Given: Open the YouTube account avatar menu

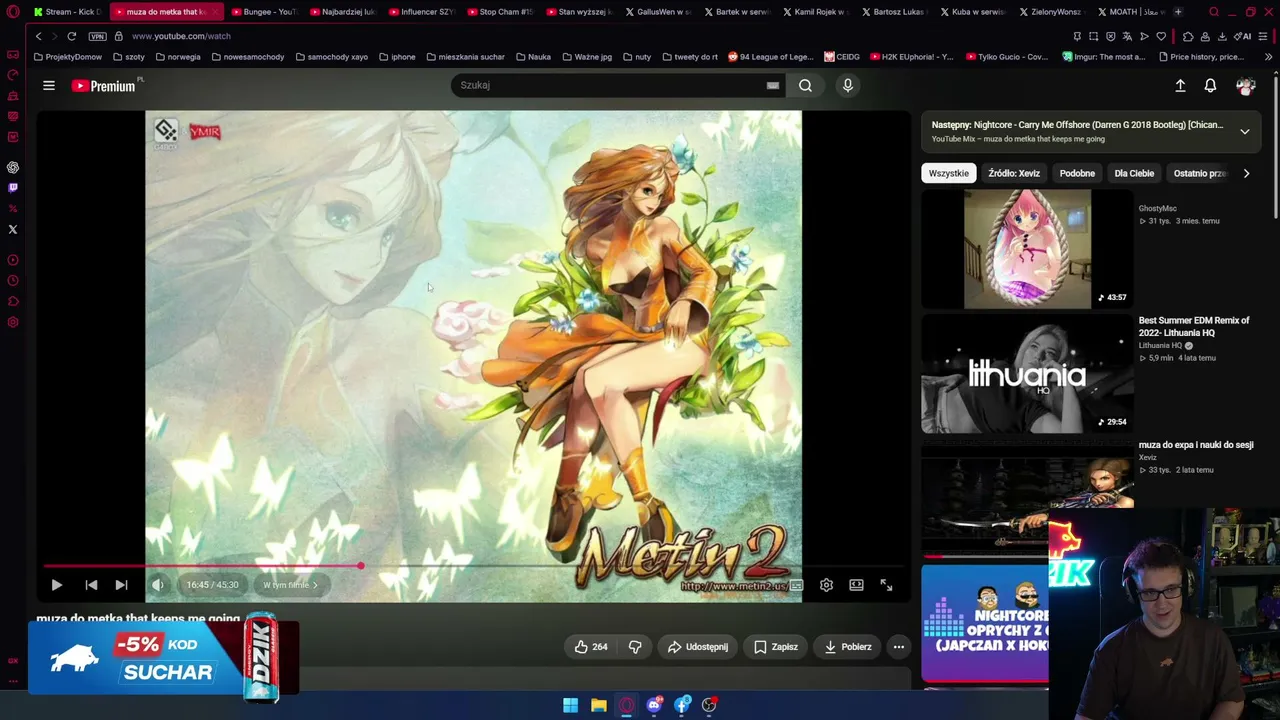Looking at the screenshot, I should pyautogui.click(x=1245, y=85).
